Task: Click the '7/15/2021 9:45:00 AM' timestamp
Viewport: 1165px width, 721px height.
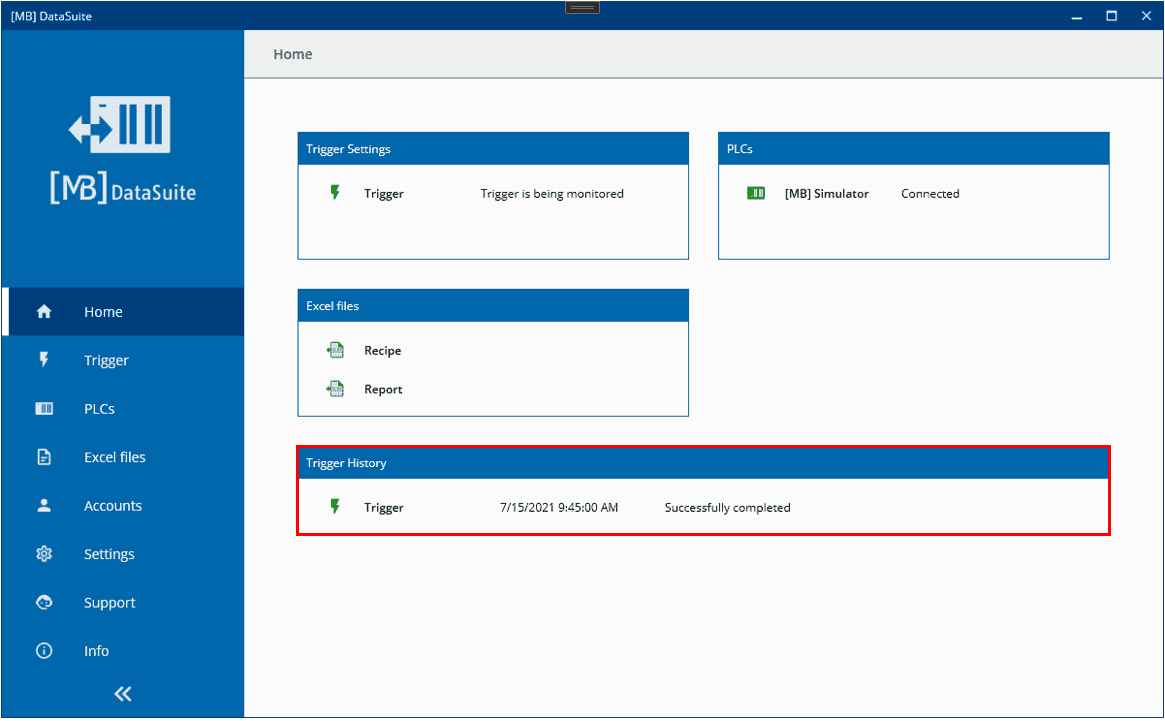Action: click(559, 507)
